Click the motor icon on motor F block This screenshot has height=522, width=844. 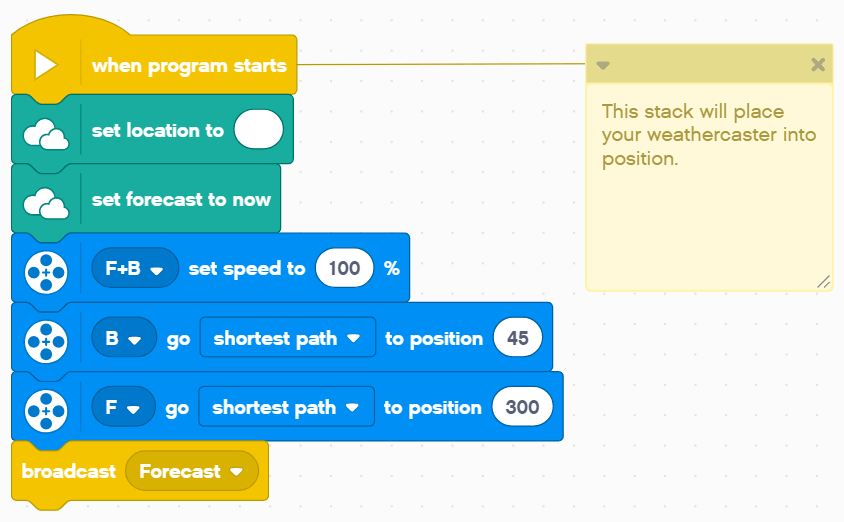click(46, 408)
